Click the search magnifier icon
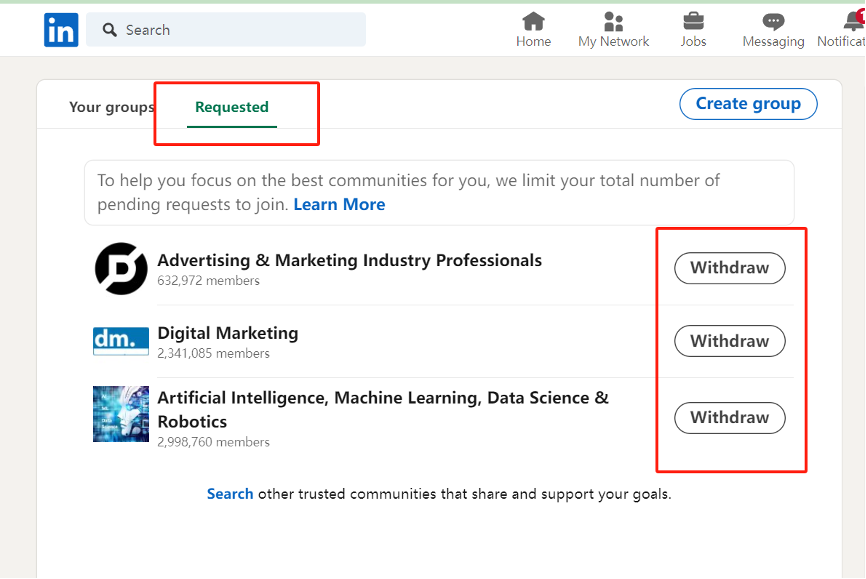This screenshot has width=866, height=579. 109,30
